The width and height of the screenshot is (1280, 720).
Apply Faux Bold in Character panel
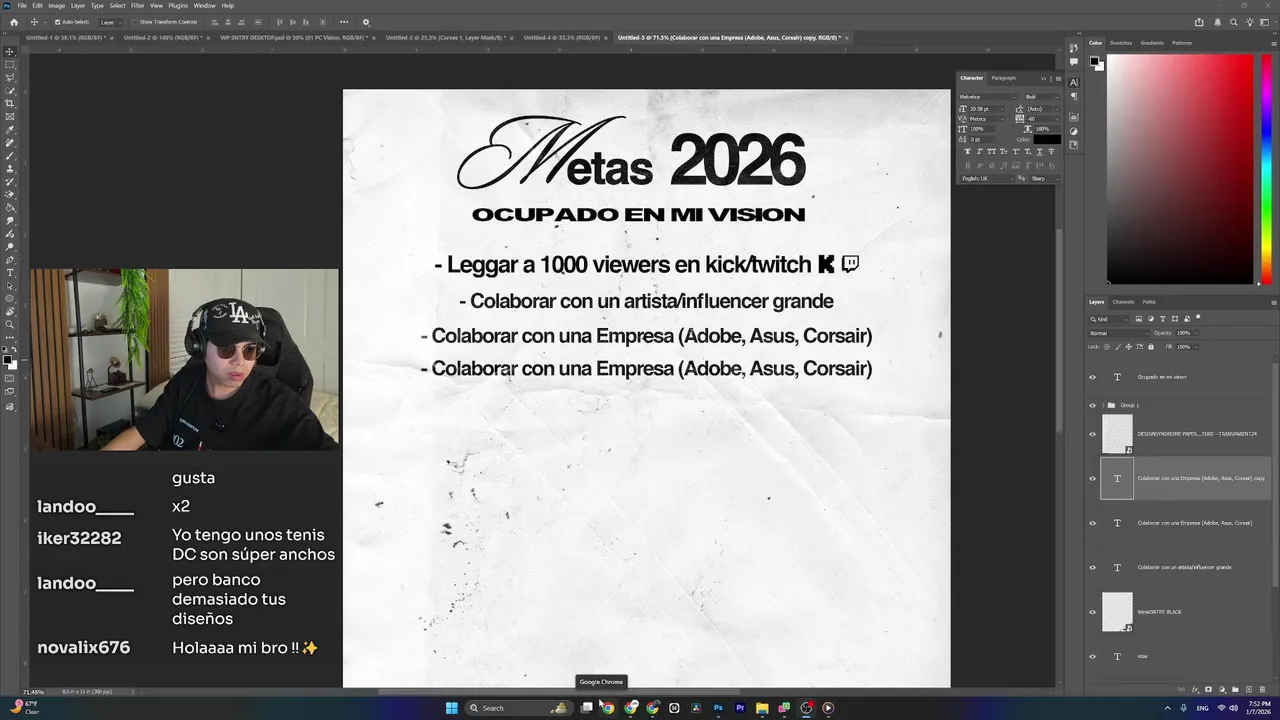click(968, 151)
